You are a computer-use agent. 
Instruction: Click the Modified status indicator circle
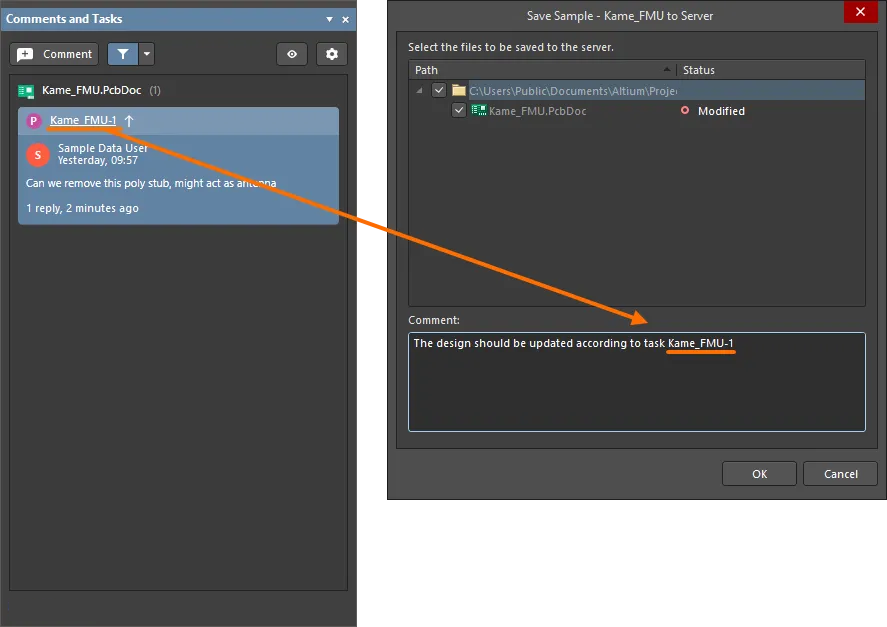(x=684, y=110)
